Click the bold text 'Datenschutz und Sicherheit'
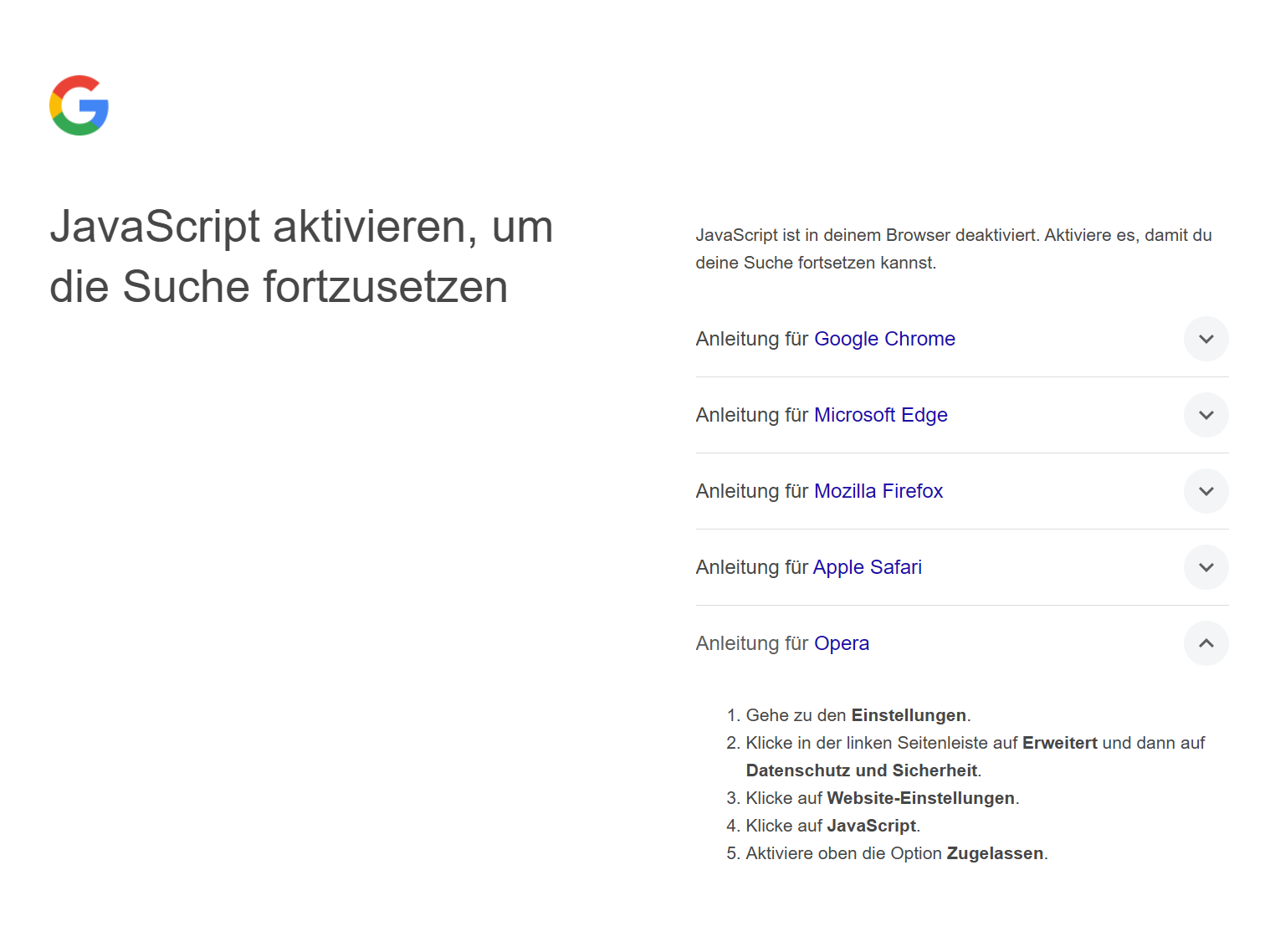Screen dimensions: 1270x952 pos(862,770)
